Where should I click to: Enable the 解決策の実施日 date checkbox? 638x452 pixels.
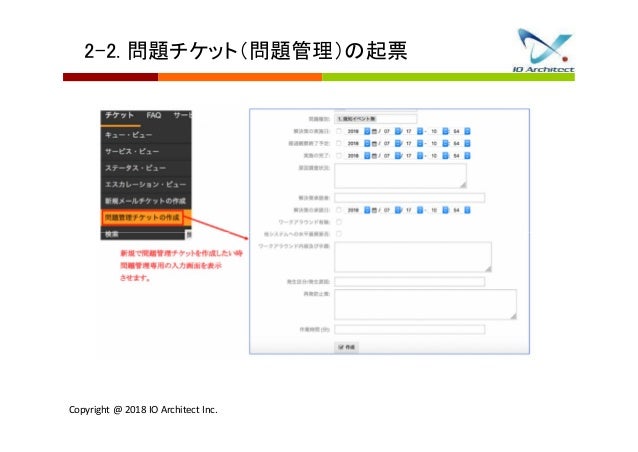(x=339, y=131)
